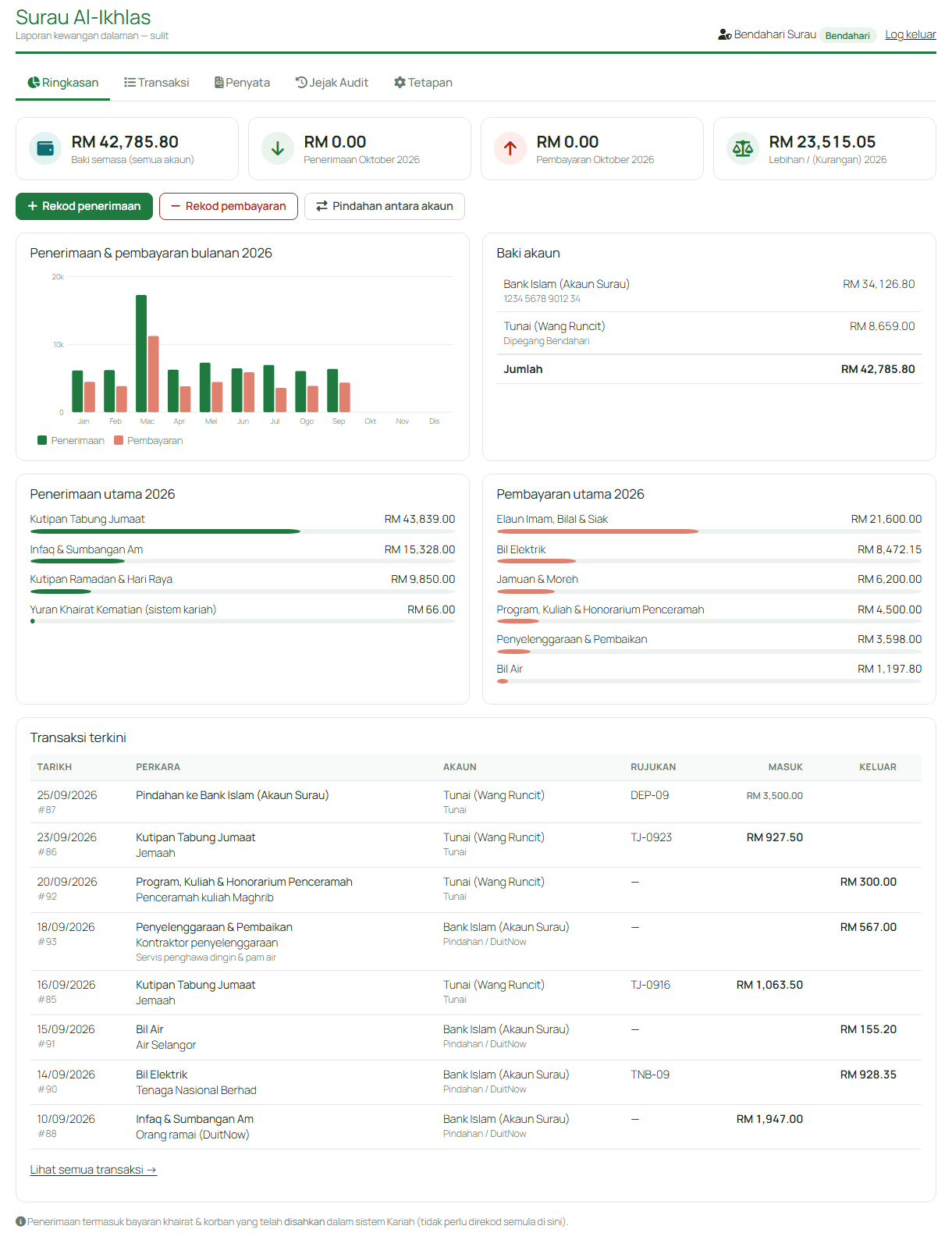This screenshot has height=1247, width=952.
Task: Click Penyelenggaraan & Pembaikan in Pembayaran utama
Action: tap(709, 642)
